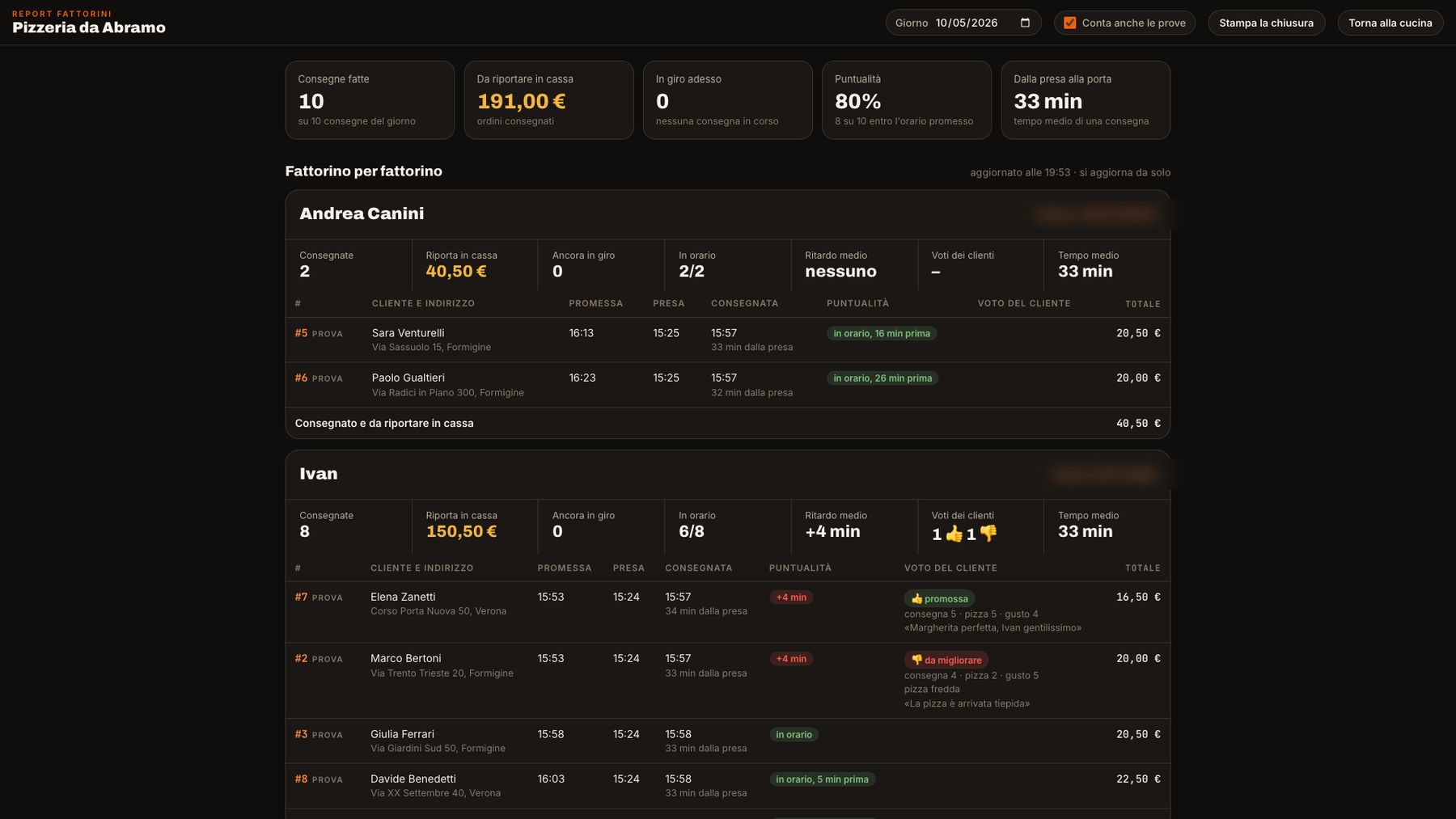Click the 'Consegnato e da riportare in cassa' row
1456x819 pixels.
(x=727, y=423)
